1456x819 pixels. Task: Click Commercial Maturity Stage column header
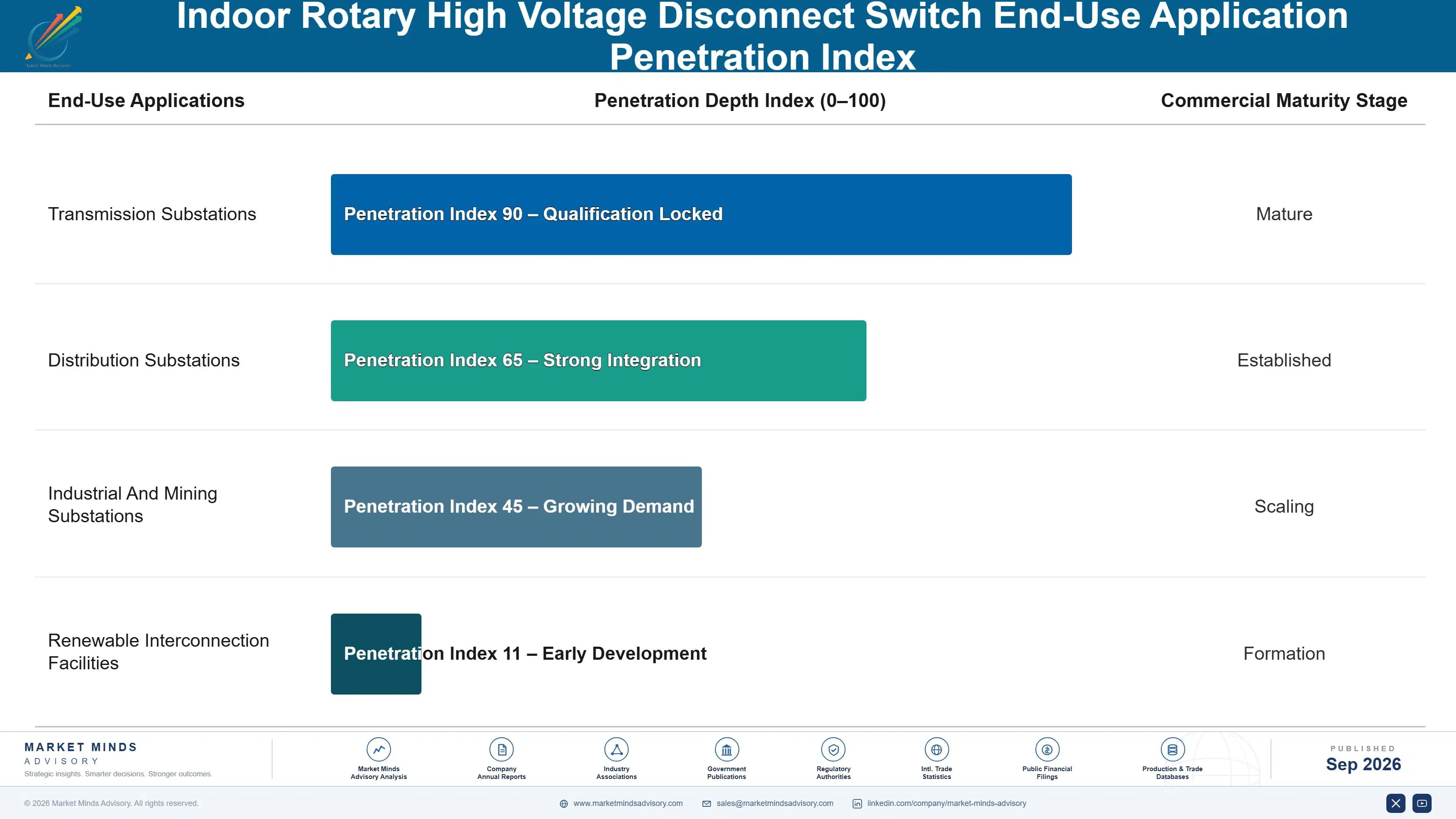pos(1284,101)
